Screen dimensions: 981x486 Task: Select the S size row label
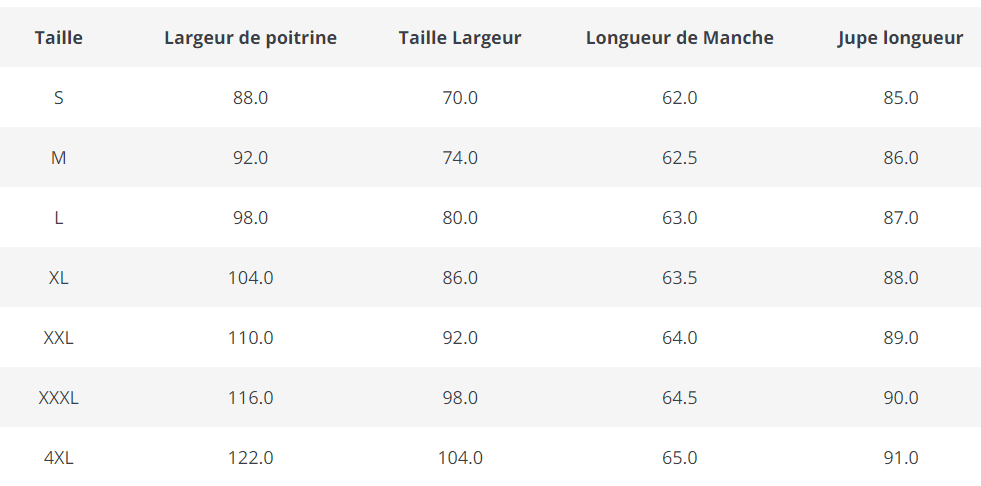(58, 98)
